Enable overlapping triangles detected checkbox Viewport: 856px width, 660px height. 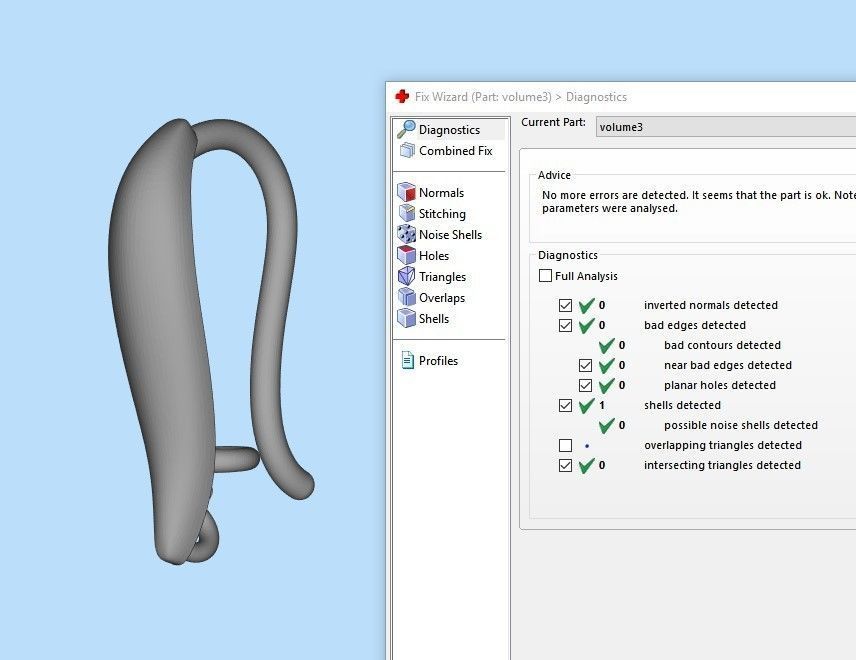coord(566,445)
